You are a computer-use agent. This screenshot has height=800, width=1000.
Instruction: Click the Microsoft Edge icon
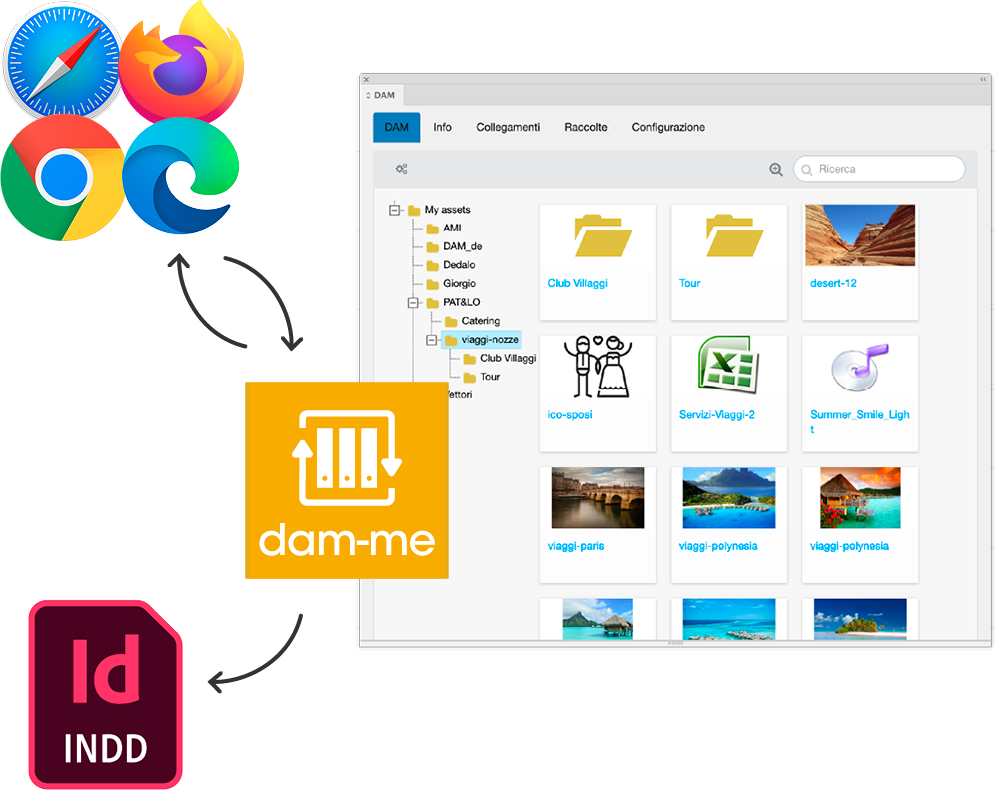pos(181,175)
